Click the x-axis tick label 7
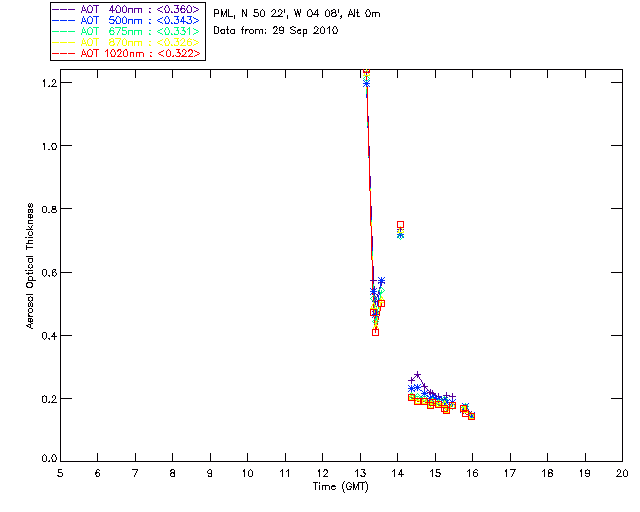Viewport: 640px width, 512px height. pos(135,473)
